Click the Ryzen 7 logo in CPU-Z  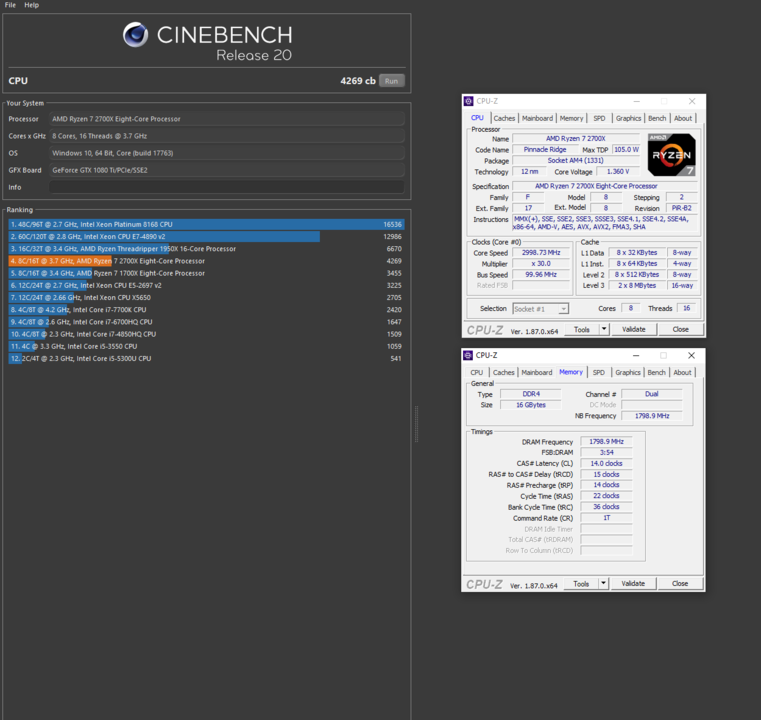click(671, 155)
